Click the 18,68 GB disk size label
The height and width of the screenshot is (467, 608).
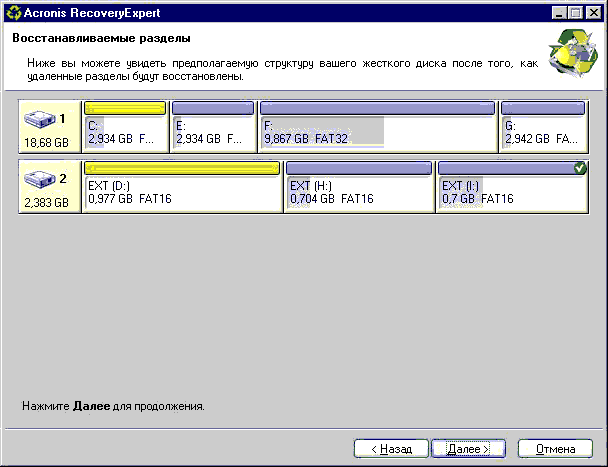coord(46,143)
